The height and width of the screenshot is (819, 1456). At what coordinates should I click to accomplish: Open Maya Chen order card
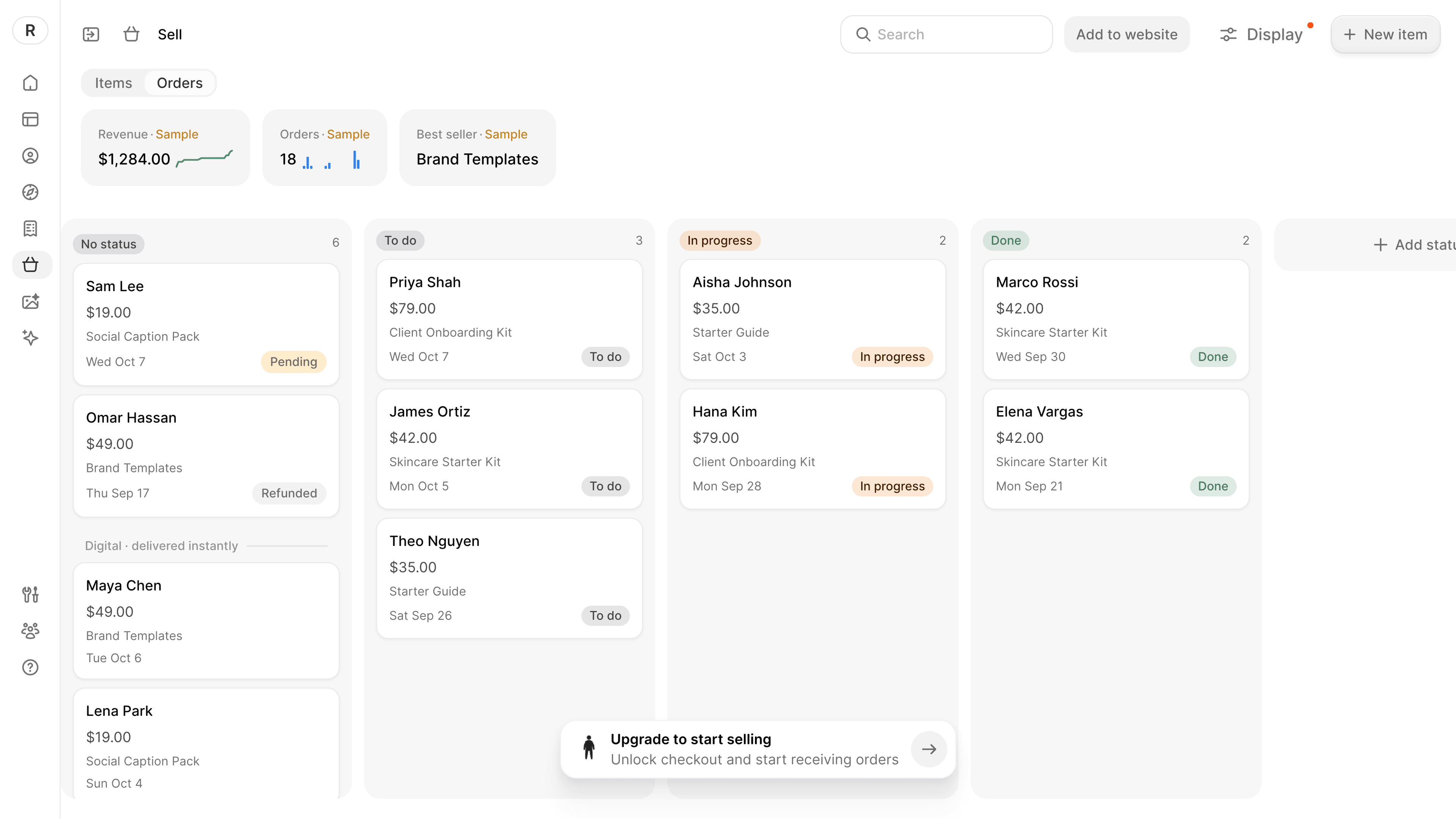point(206,621)
